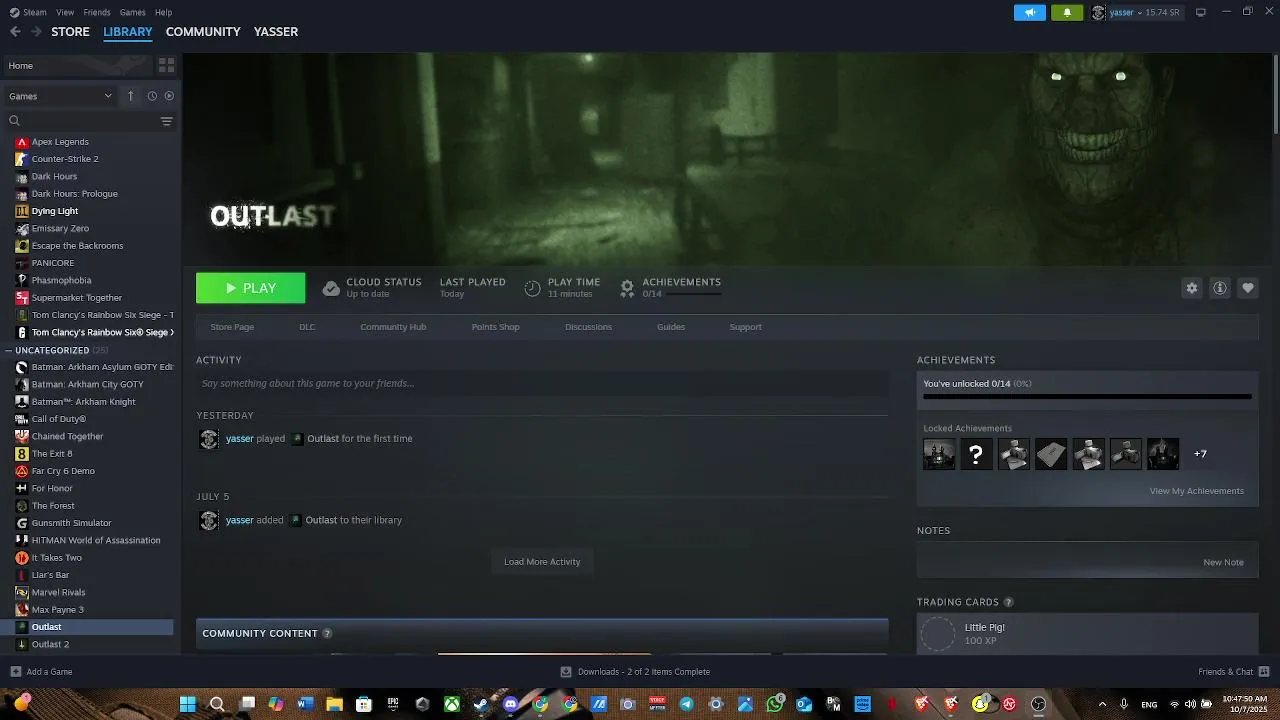Click the activity status input field
This screenshot has height=720, width=1280.
(542, 383)
